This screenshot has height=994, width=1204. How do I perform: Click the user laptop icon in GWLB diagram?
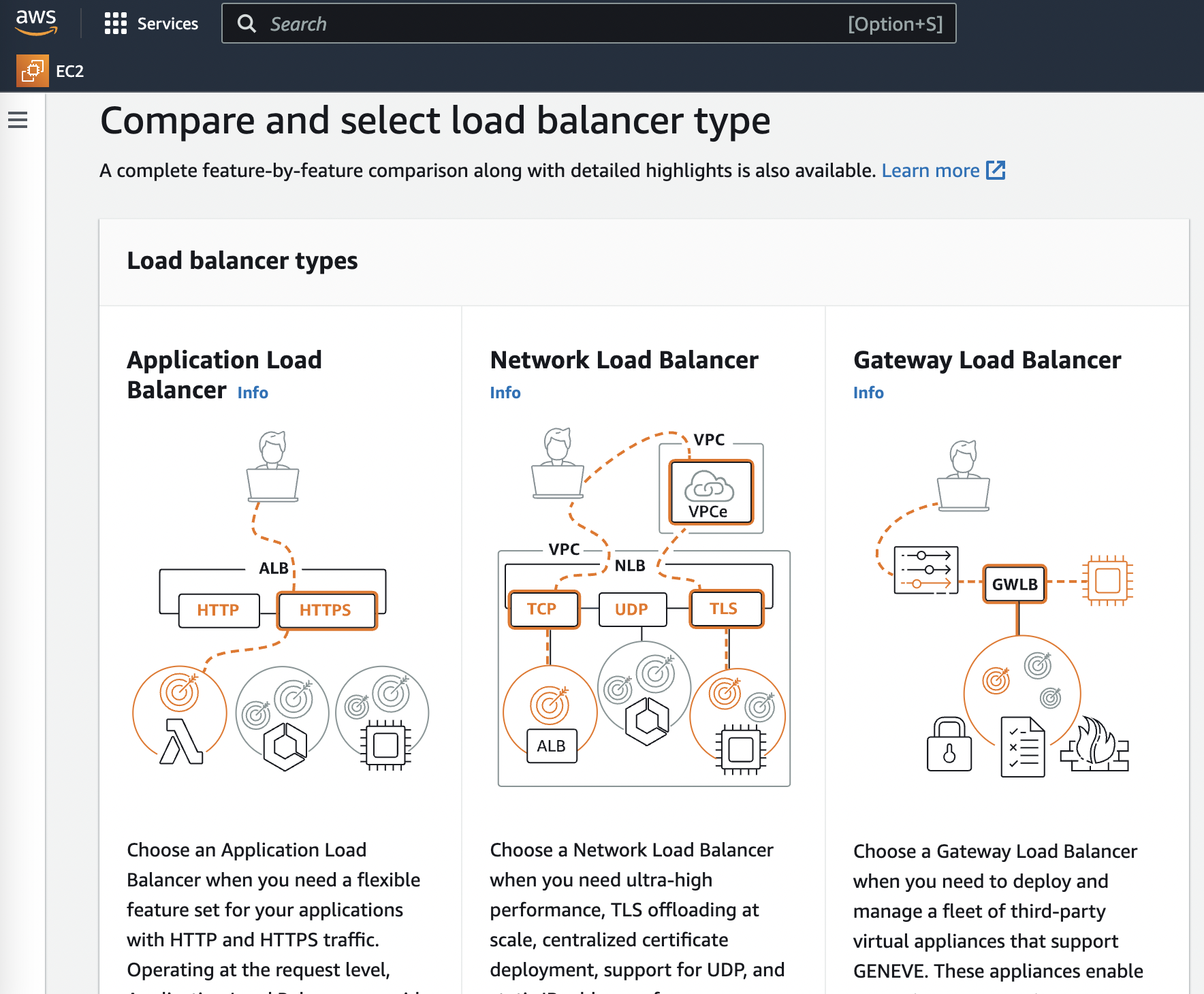[x=963, y=475]
